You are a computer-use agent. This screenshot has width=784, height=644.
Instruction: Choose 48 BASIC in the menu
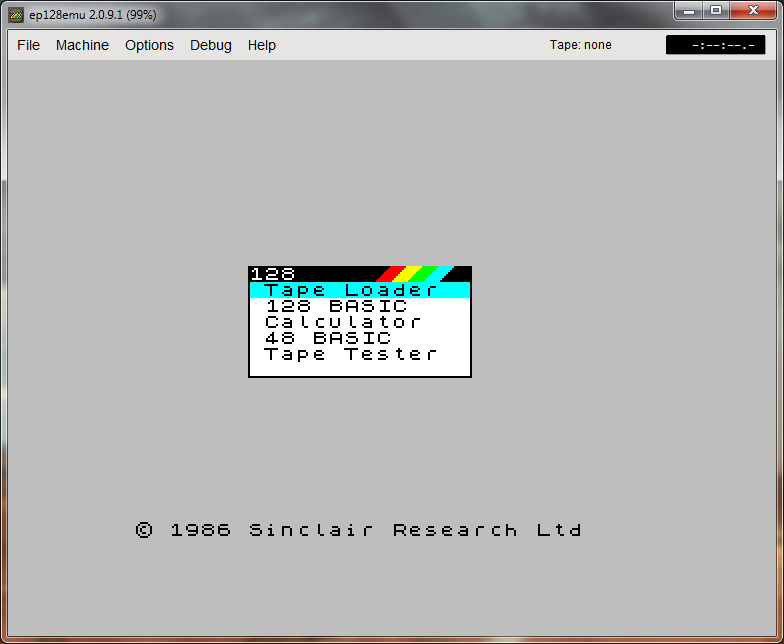pyautogui.click(x=360, y=338)
